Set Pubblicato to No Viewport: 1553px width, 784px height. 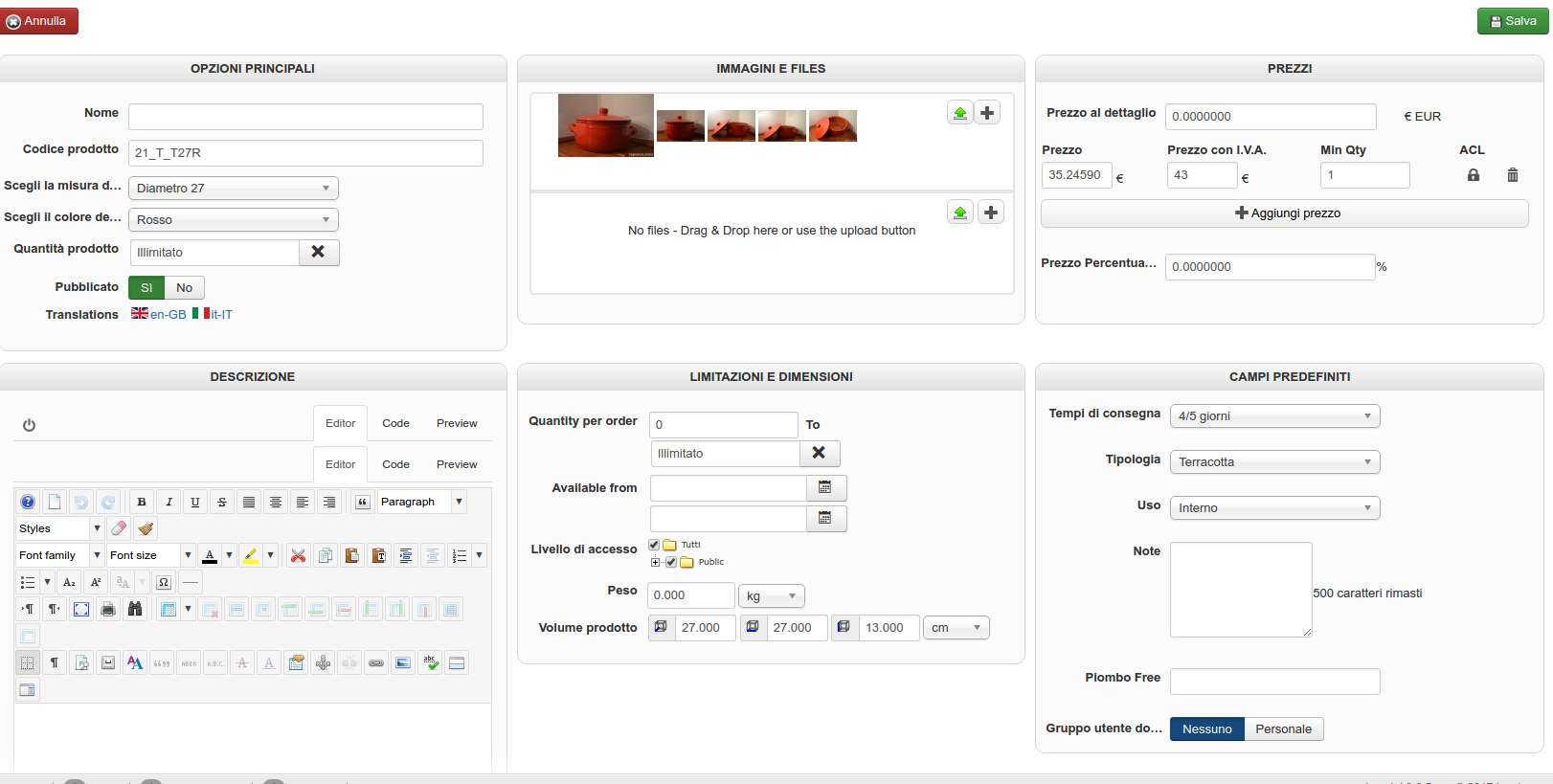185,287
